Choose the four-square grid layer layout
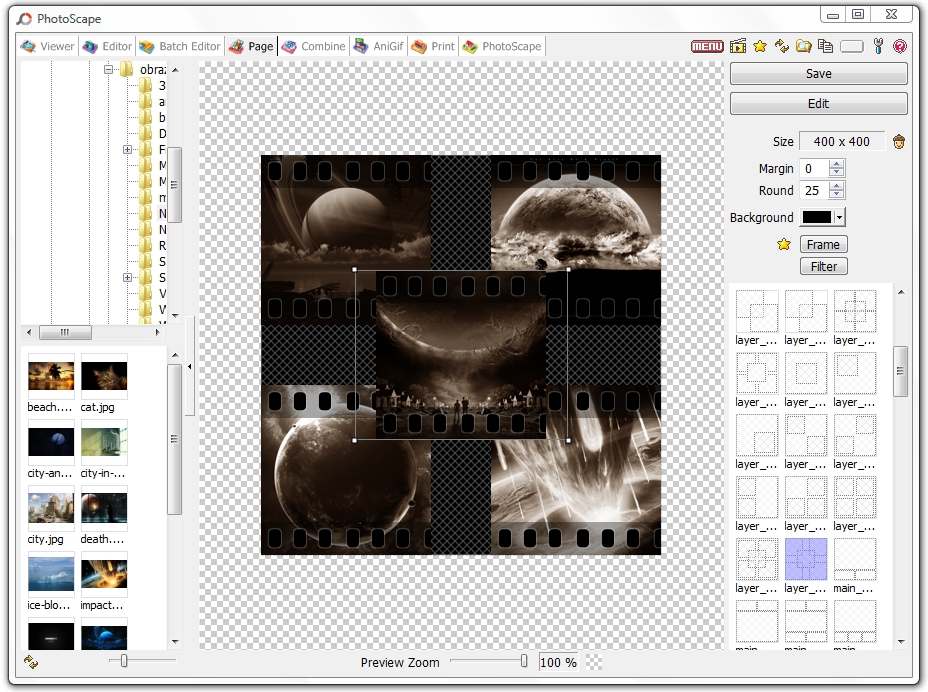 855,497
